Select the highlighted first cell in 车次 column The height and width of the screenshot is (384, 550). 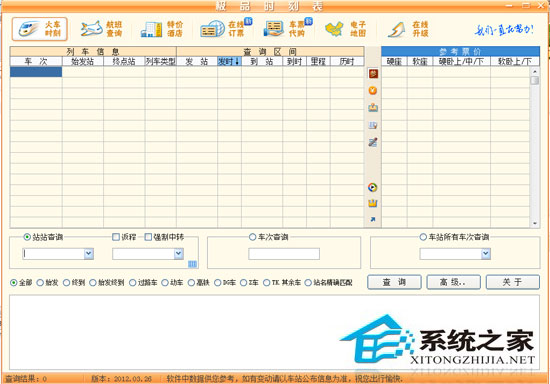click(x=36, y=72)
